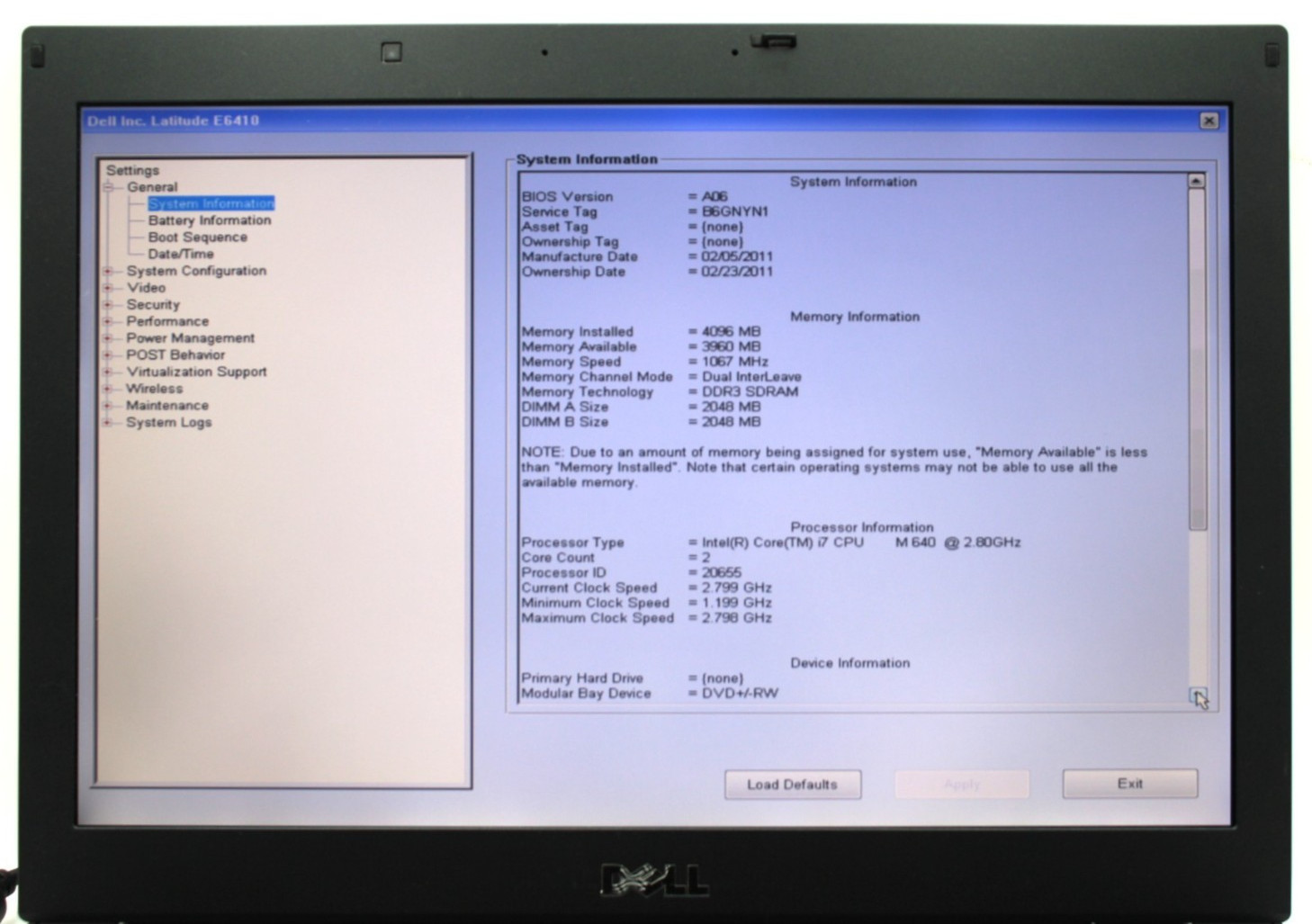Viewport: 1312px width, 924px height.
Task: Click the Modular Bay Device value DVD+/-RW
Action: point(740,694)
